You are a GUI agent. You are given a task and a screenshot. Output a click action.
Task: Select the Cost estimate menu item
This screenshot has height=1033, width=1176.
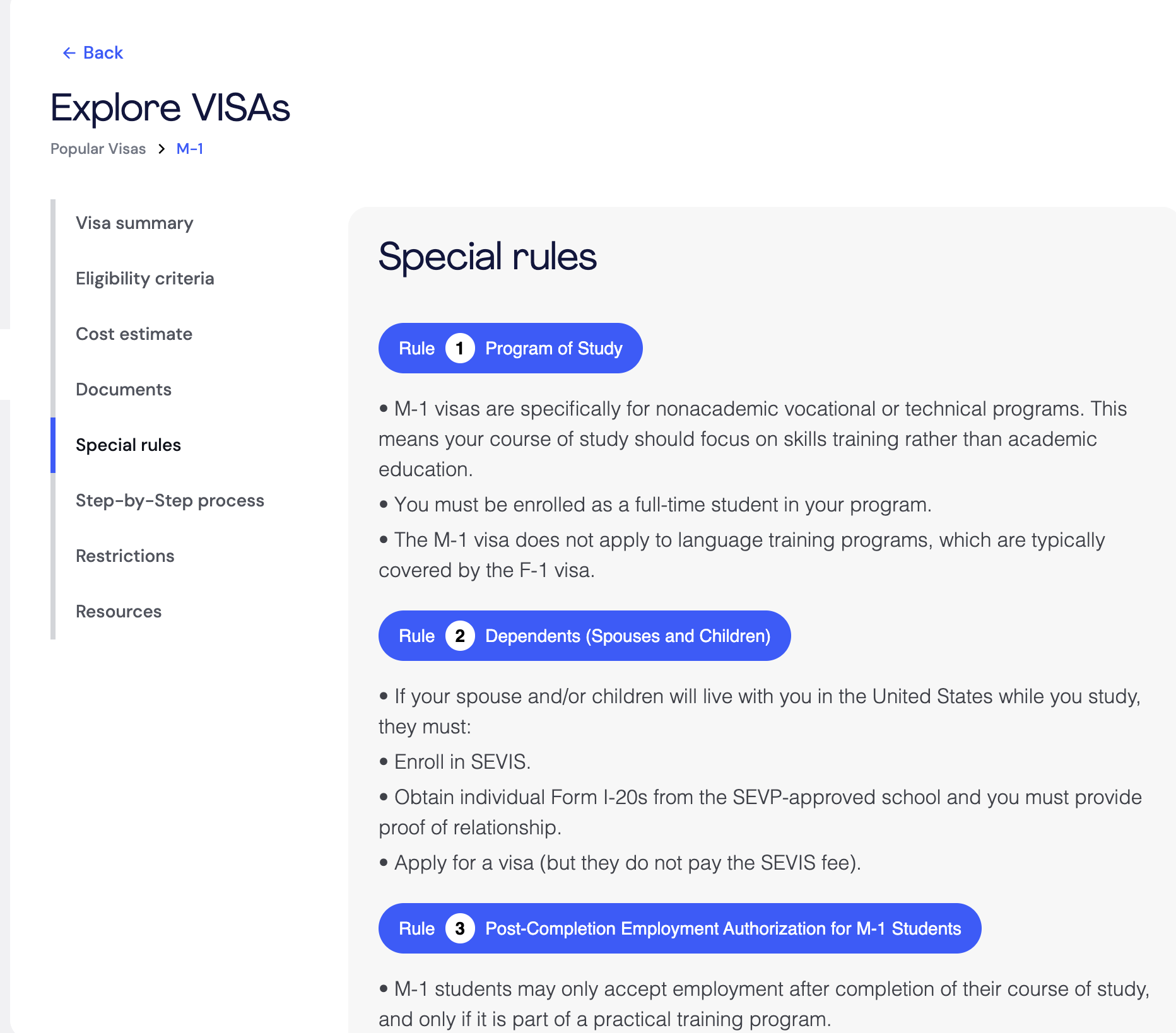(134, 334)
